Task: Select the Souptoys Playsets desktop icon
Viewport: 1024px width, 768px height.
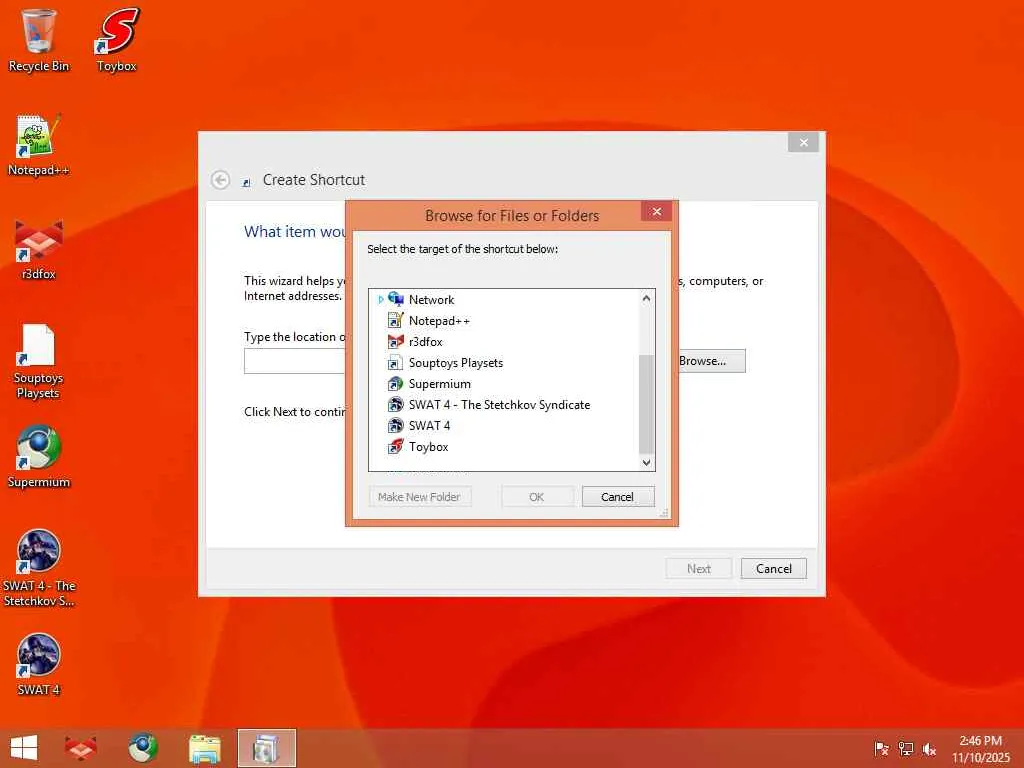Action: tap(39, 361)
